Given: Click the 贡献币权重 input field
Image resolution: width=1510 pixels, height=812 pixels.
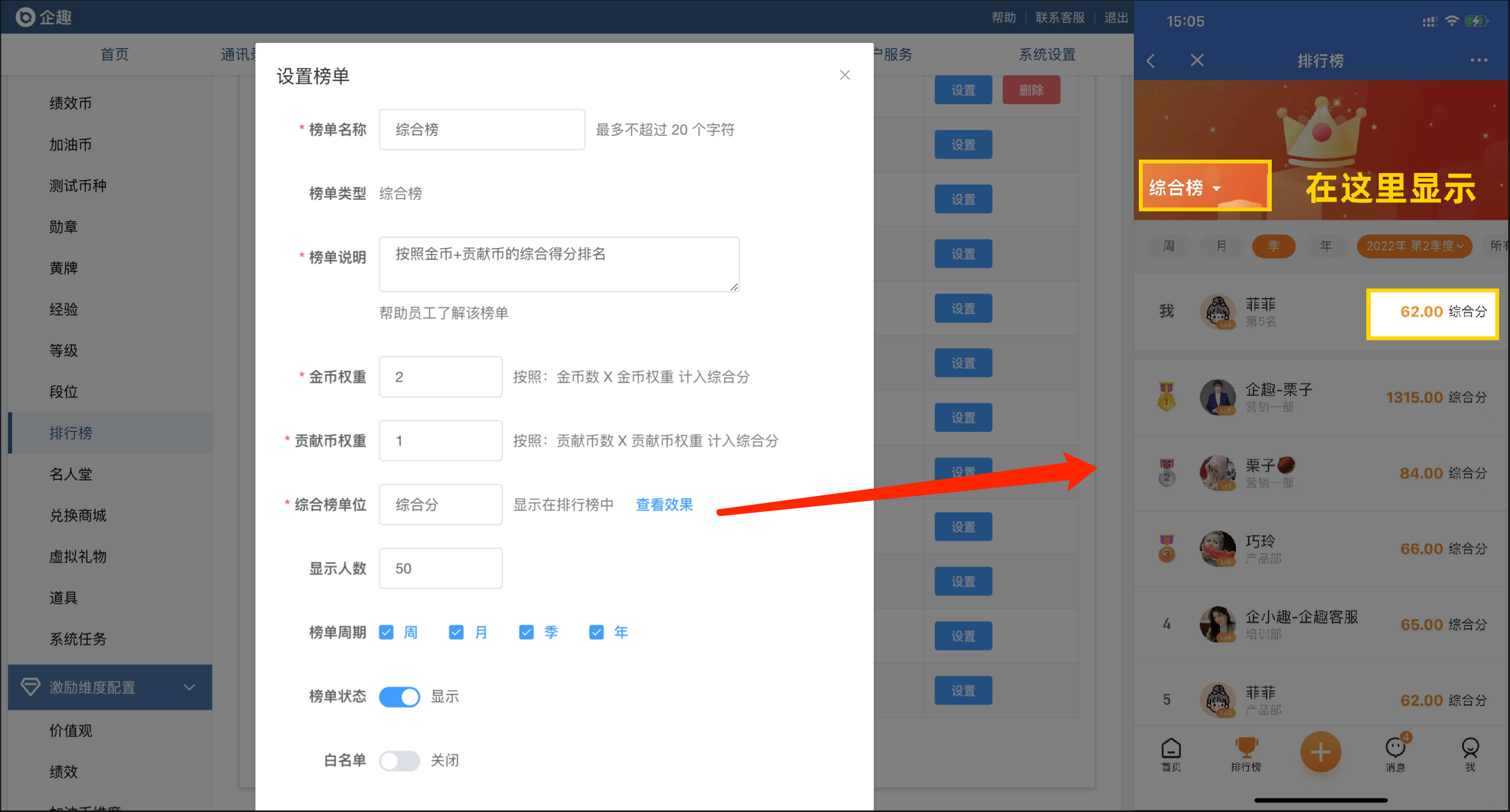Looking at the screenshot, I should point(441,440).
